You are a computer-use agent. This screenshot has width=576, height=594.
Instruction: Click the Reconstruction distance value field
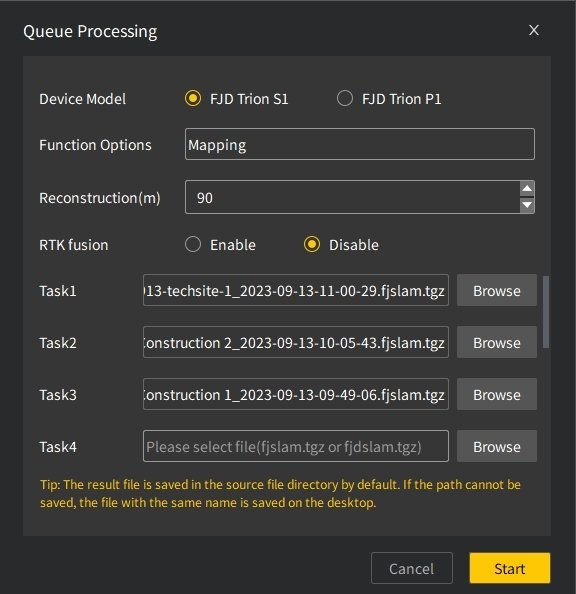[x=352, y=197]
